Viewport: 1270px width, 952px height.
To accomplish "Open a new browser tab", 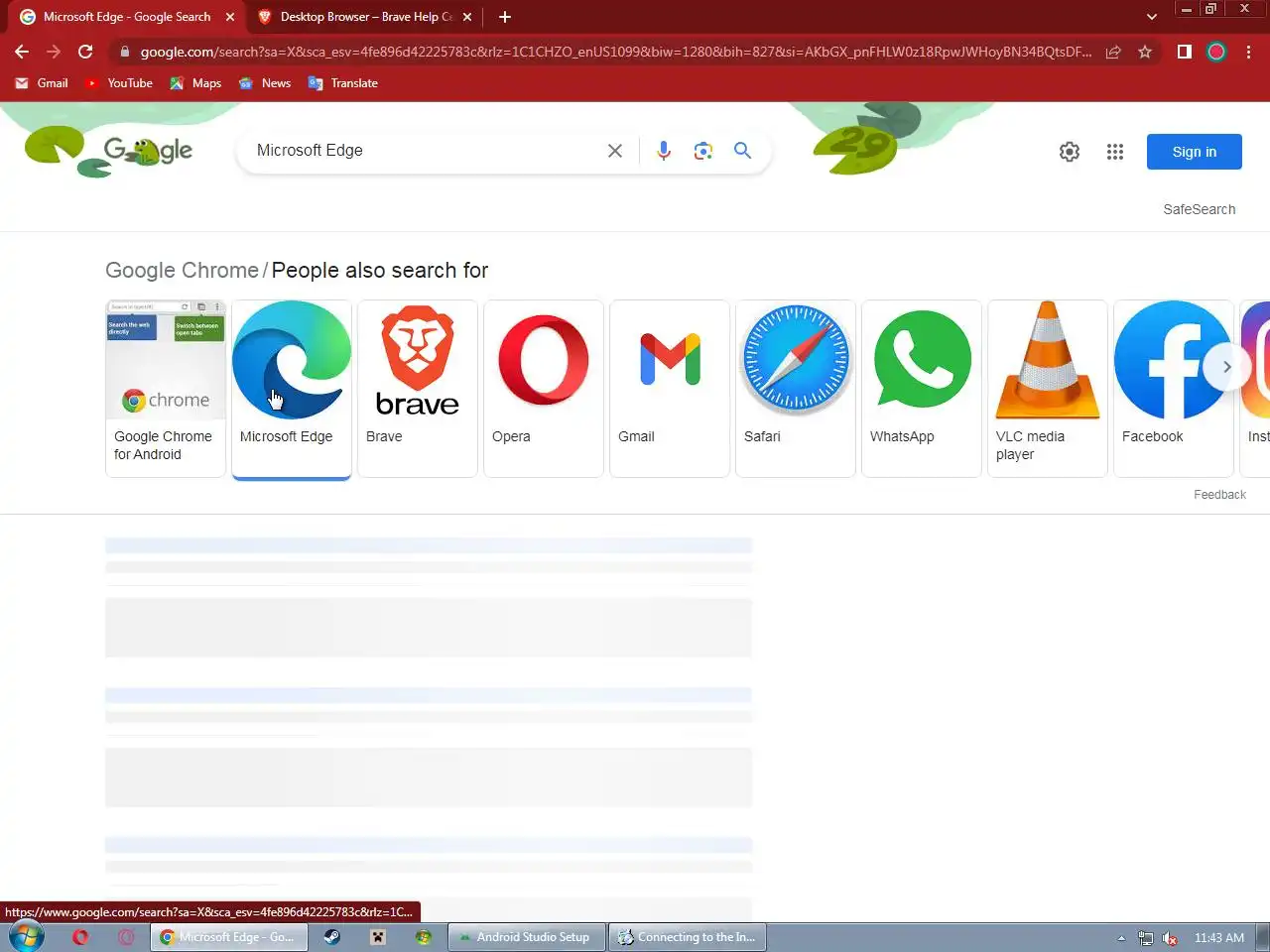I will 505,17.
